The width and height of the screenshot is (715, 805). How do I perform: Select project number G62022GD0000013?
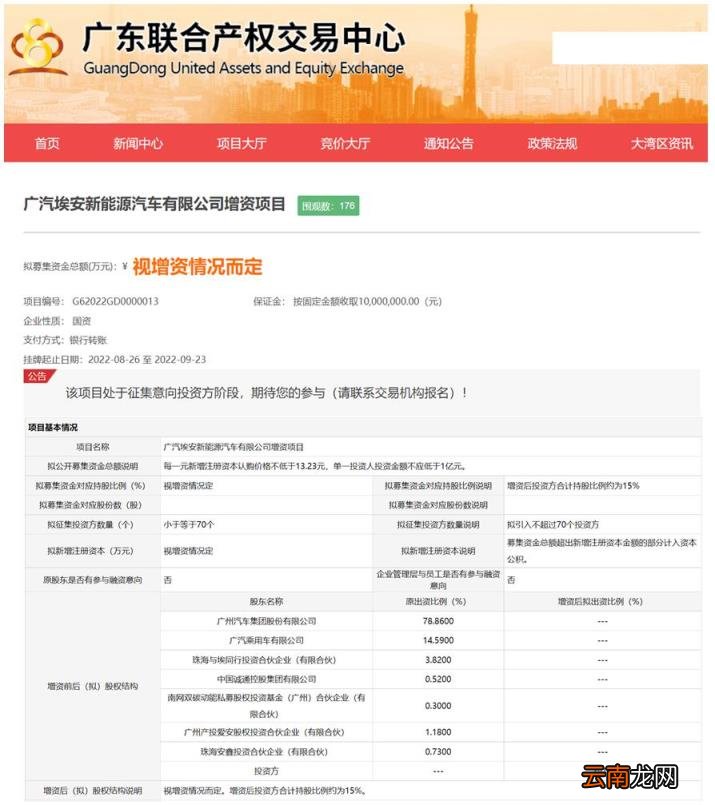click(115, 301)
